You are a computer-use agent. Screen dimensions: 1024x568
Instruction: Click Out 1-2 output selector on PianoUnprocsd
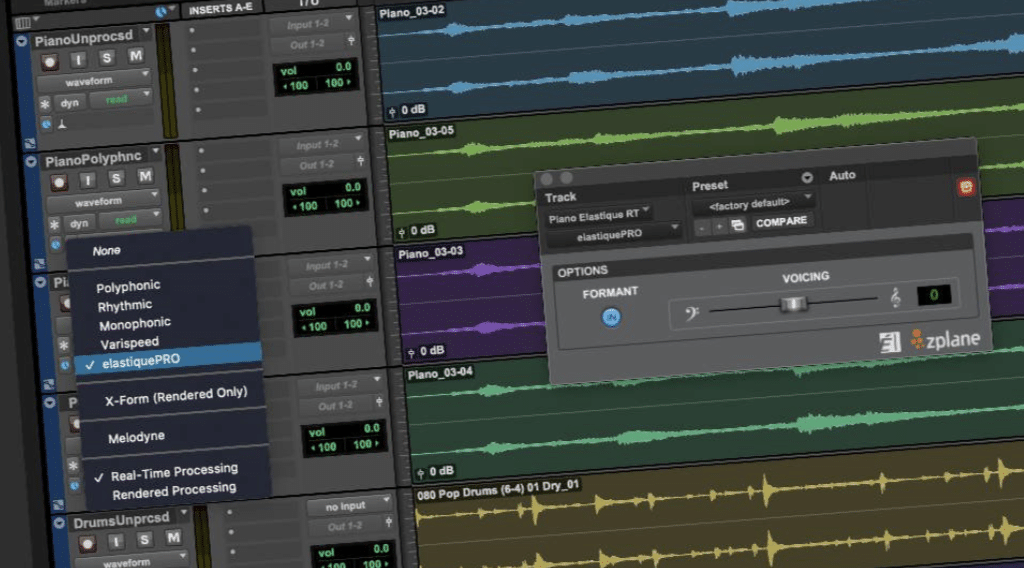pos(307,44)
